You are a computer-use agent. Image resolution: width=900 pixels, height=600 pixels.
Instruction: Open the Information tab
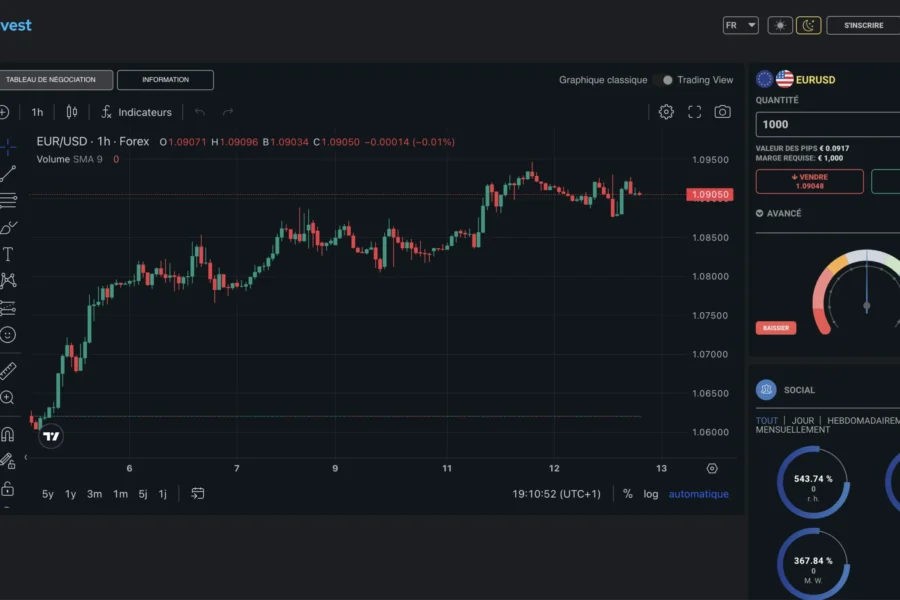tap(165, 80)
